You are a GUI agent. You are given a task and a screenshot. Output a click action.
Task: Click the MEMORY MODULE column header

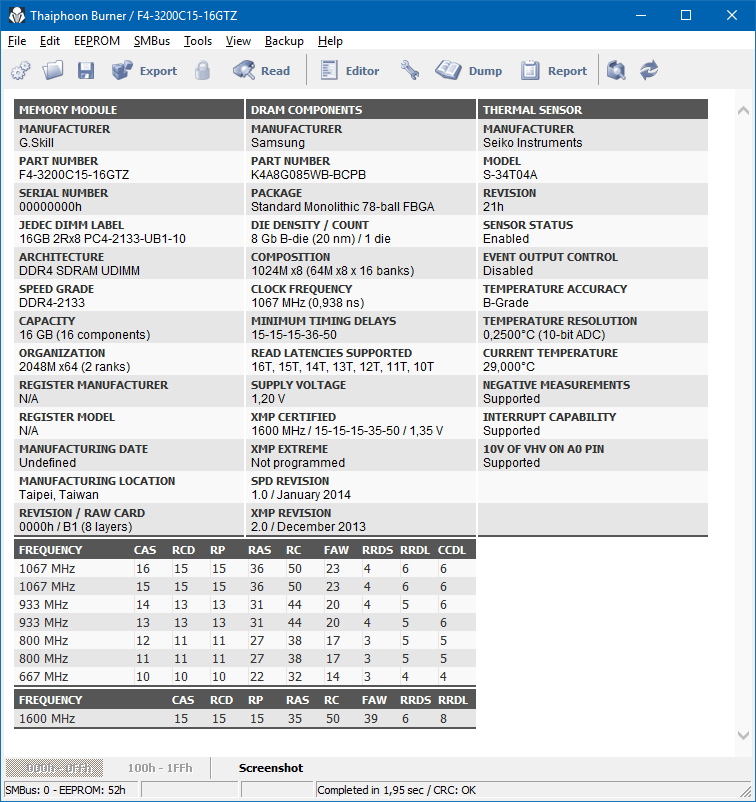pyautogui.click(x=129, y=110)
